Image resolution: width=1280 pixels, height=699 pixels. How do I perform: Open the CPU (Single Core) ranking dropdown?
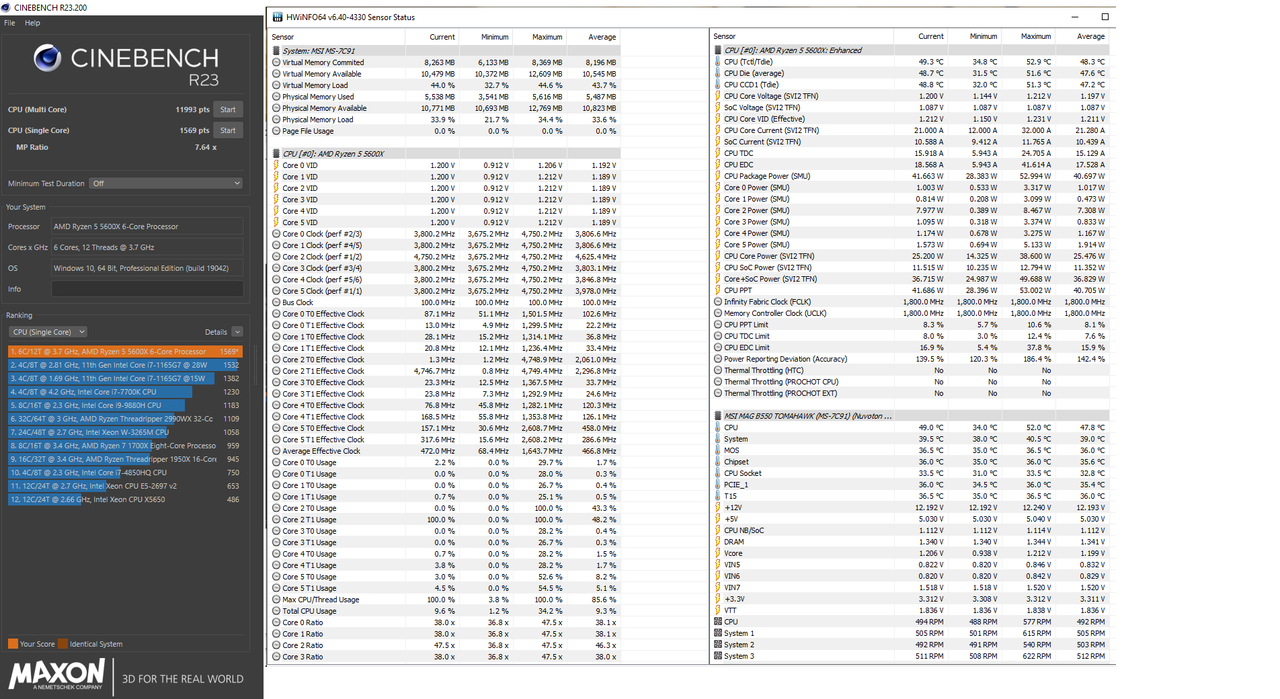48,332
